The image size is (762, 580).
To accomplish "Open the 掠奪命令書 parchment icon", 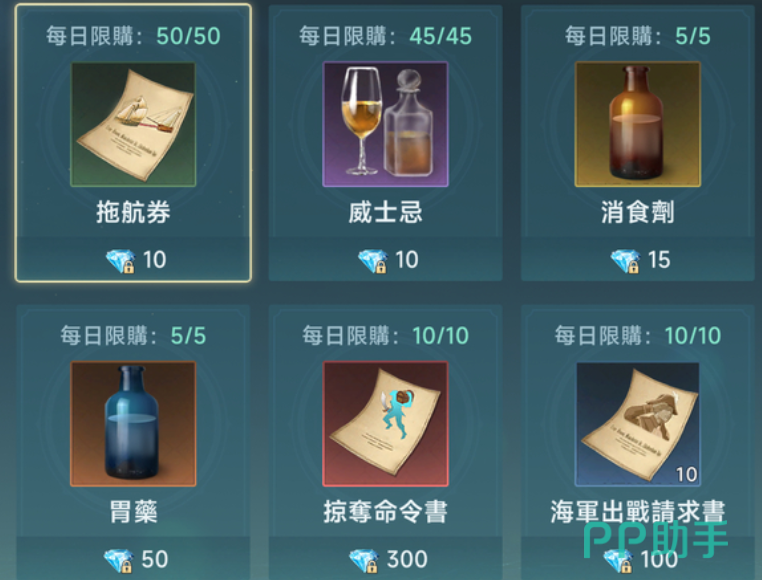I will (385, 424).
